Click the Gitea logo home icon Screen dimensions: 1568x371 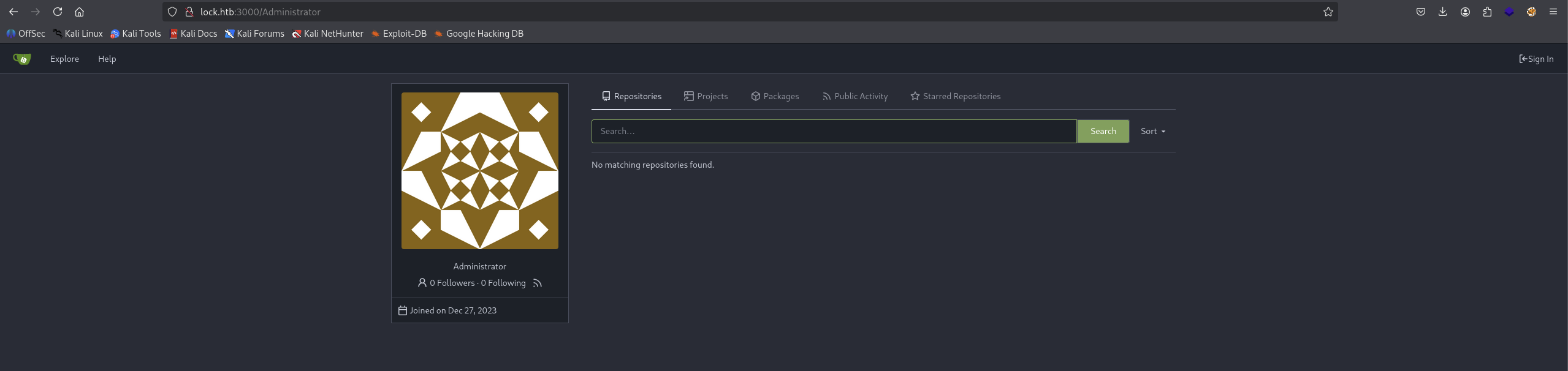[22, 59]
